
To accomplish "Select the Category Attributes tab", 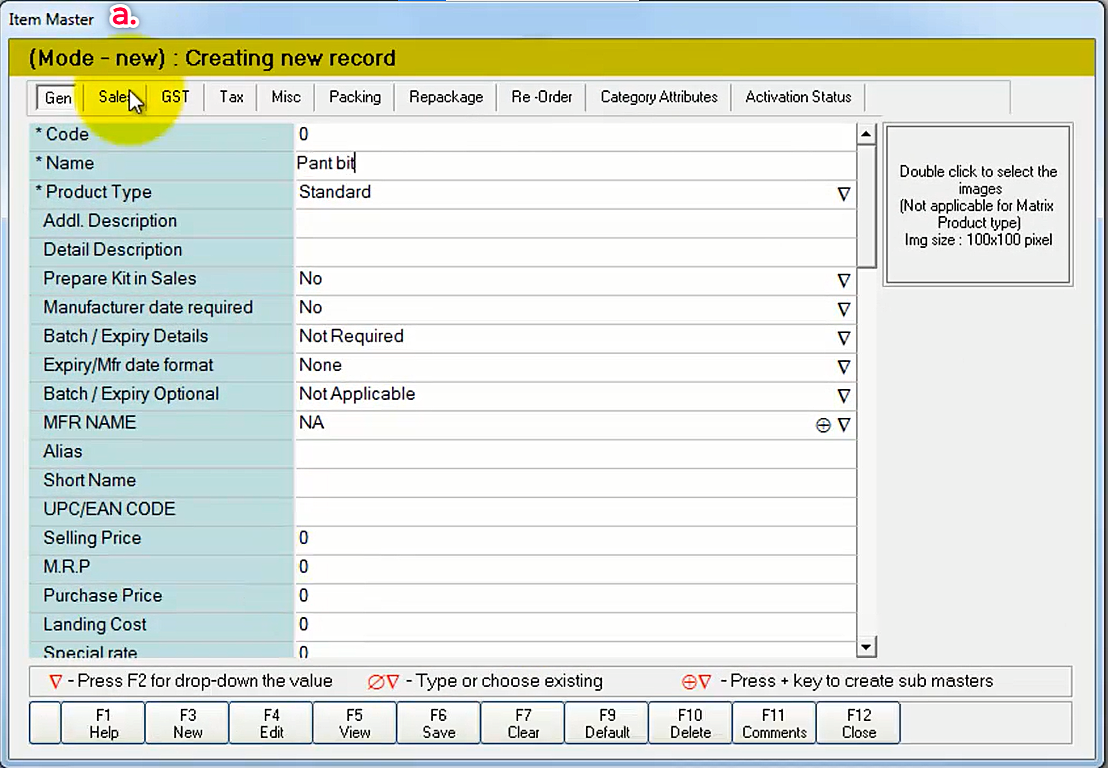I will pos(659,97).
